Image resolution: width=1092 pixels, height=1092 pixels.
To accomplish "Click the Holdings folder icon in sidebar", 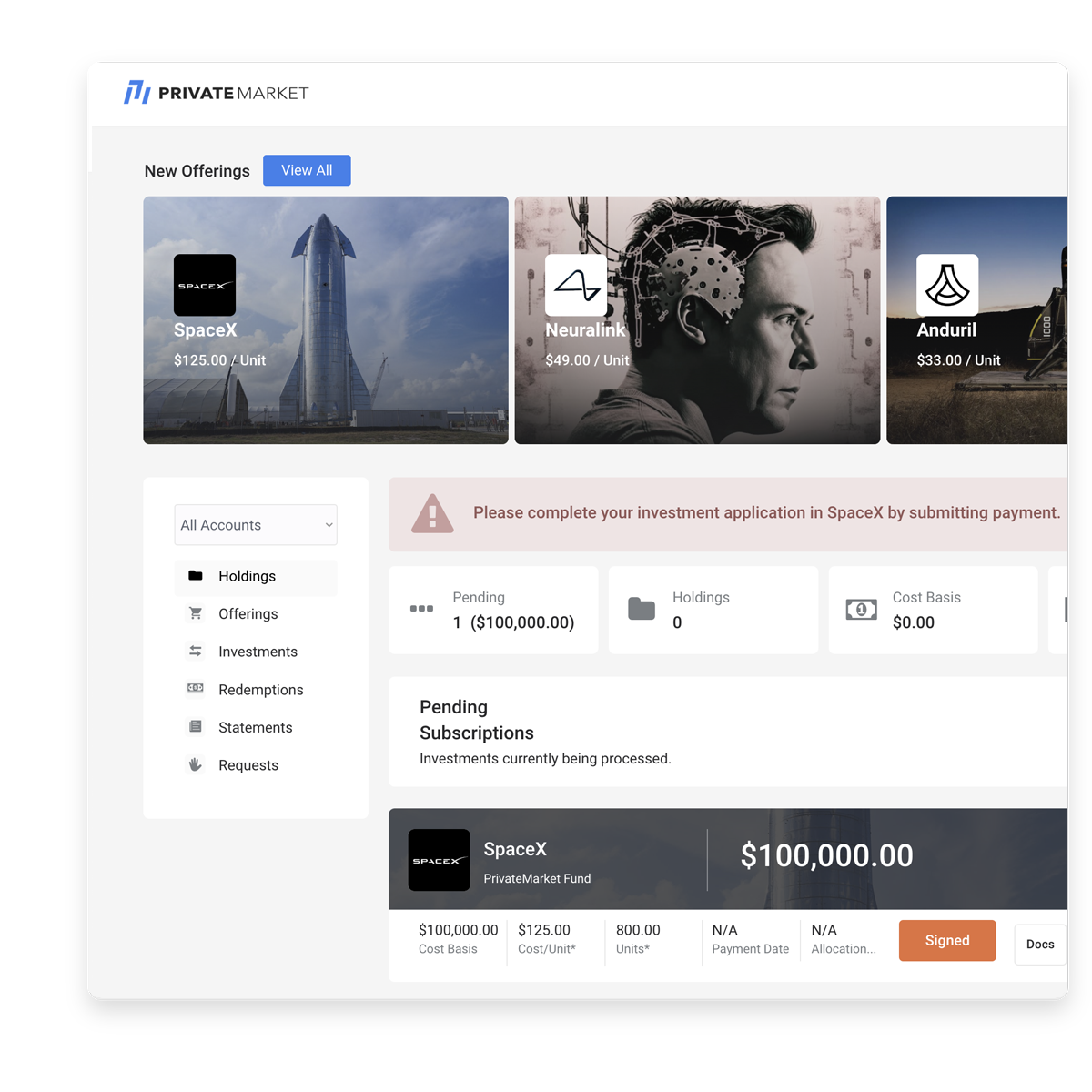I will 196,576.
